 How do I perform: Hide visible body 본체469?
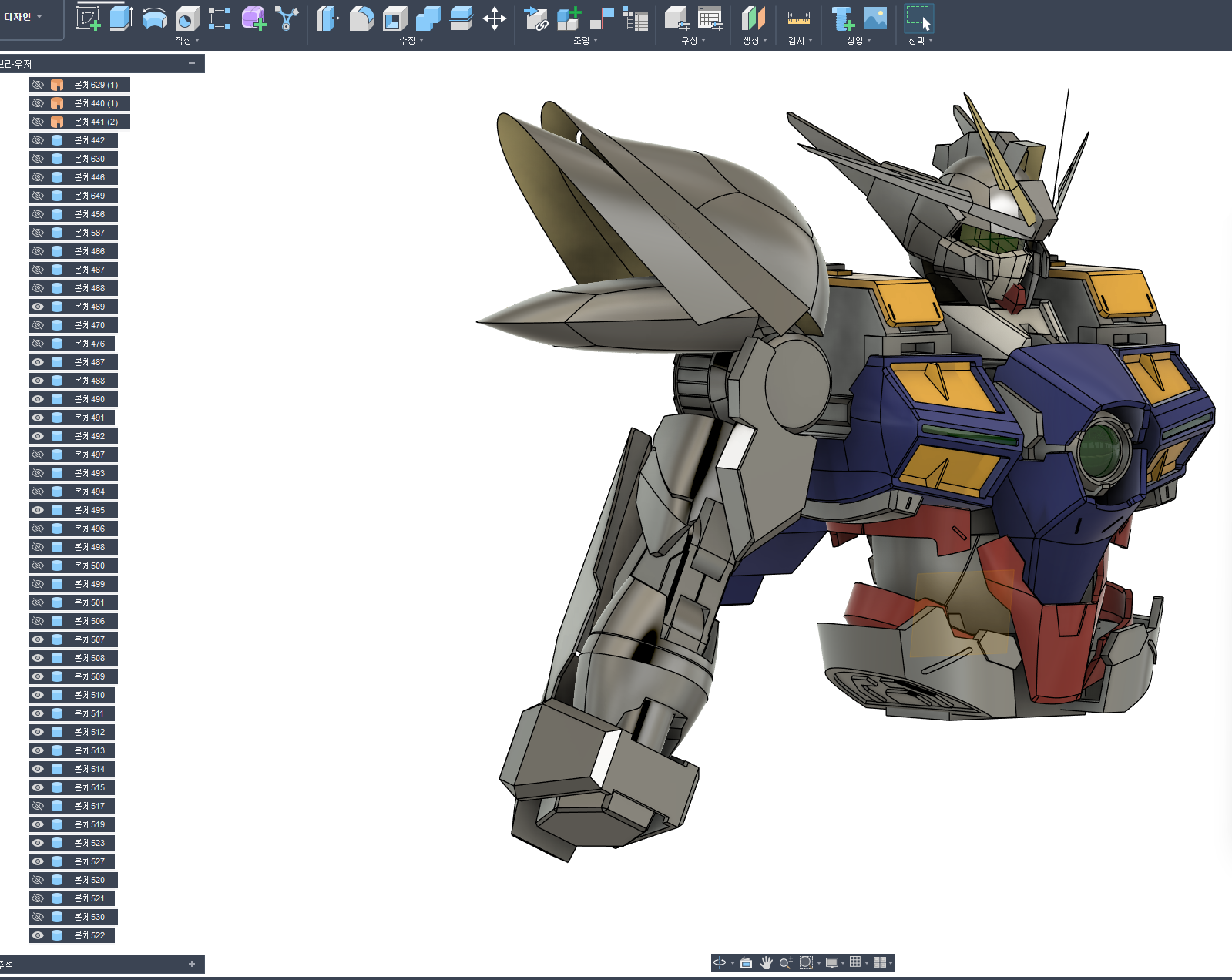38,307
